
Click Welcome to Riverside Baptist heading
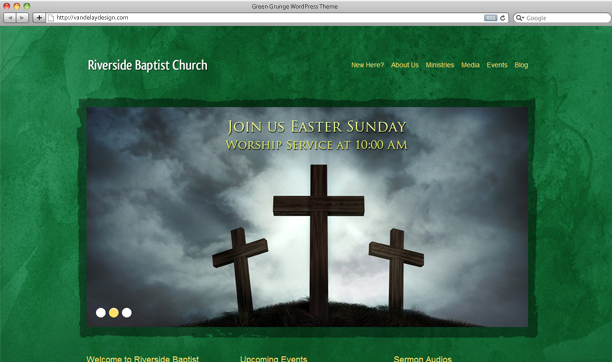[142, 358]
